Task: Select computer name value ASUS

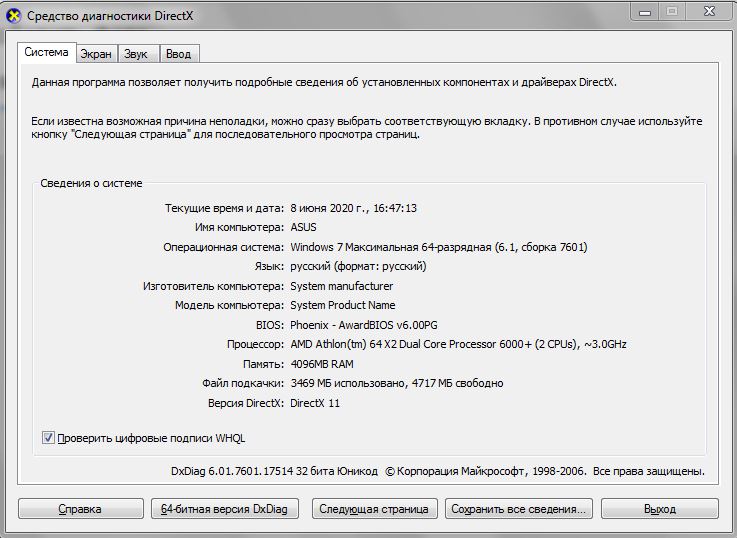Action: tap(304, 227)
